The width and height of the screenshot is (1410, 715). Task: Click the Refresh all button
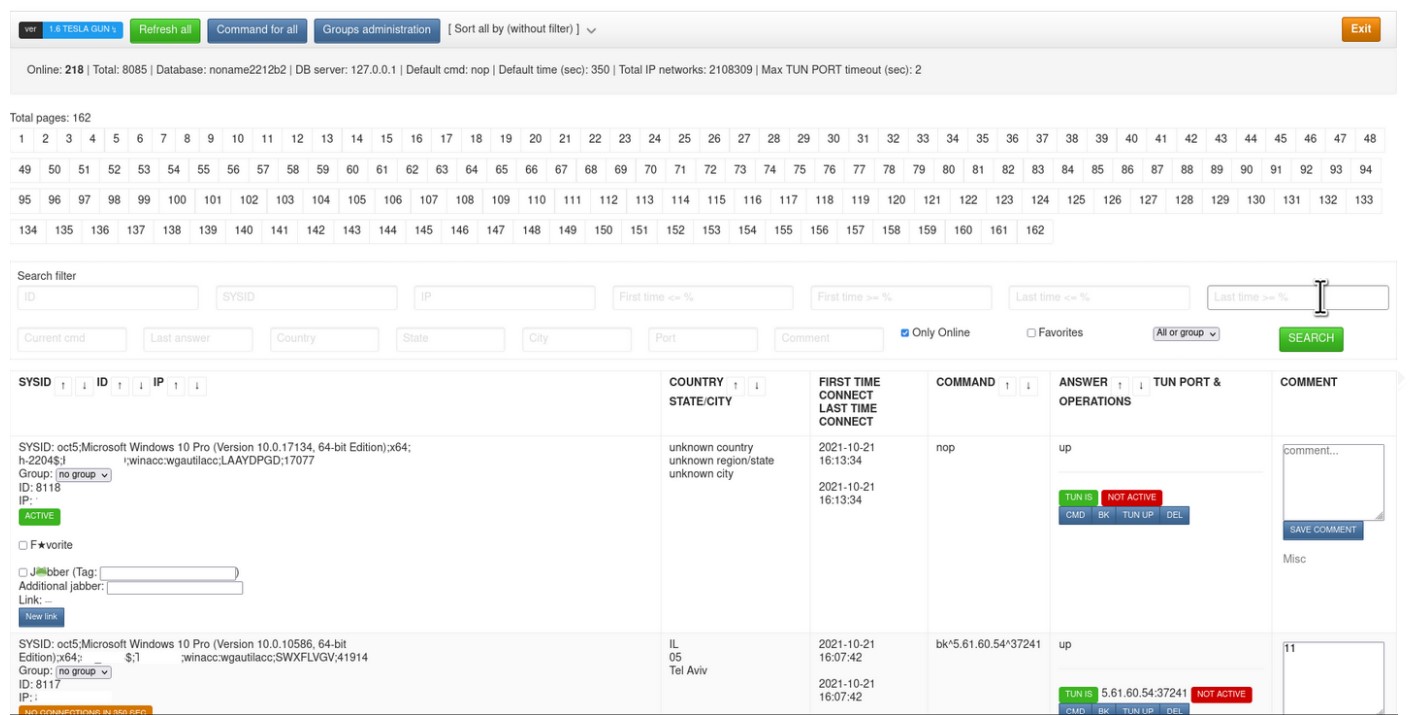pos(165,30)
